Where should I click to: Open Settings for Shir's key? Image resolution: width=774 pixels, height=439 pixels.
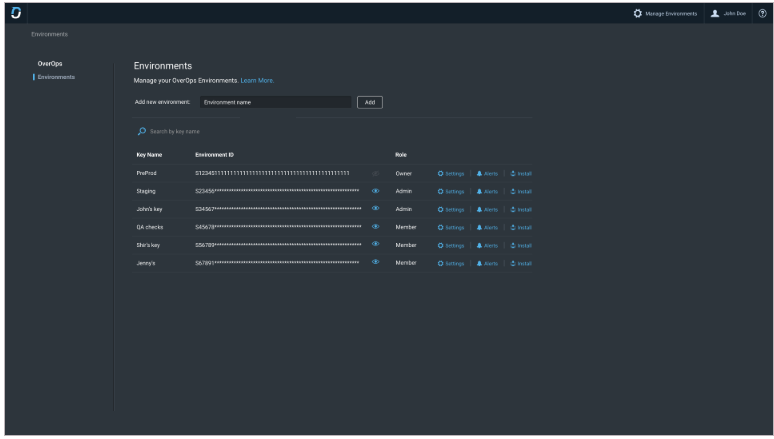[451, 246]
